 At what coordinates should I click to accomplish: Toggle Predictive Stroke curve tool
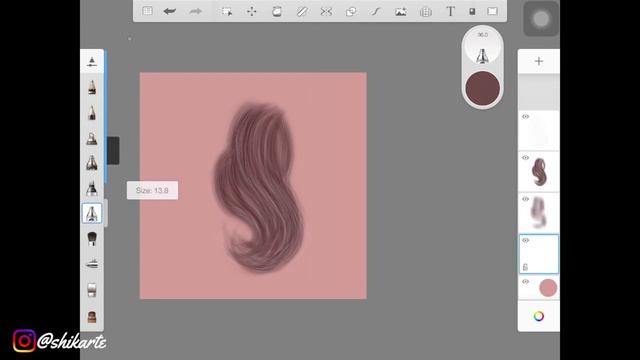pos(376,11)
